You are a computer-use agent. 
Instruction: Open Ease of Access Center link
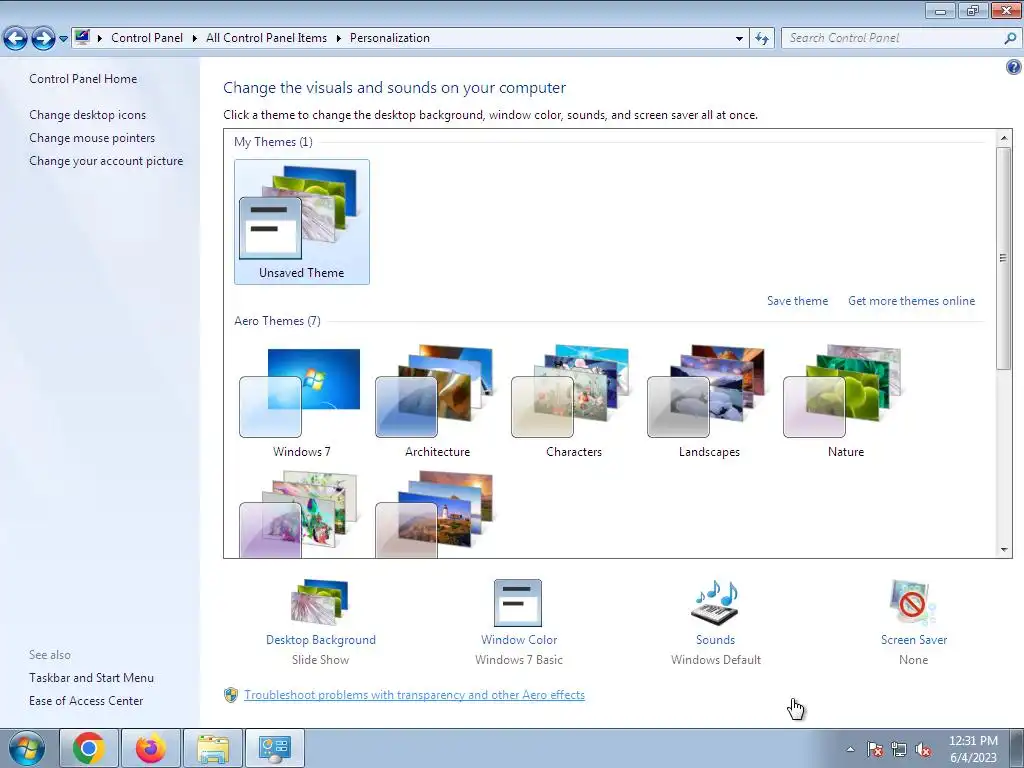(x=86, y=701)
